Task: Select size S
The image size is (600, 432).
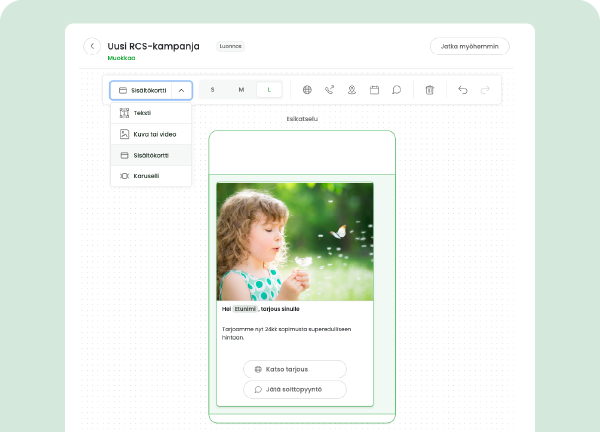Action: click(x=212, y=90)
